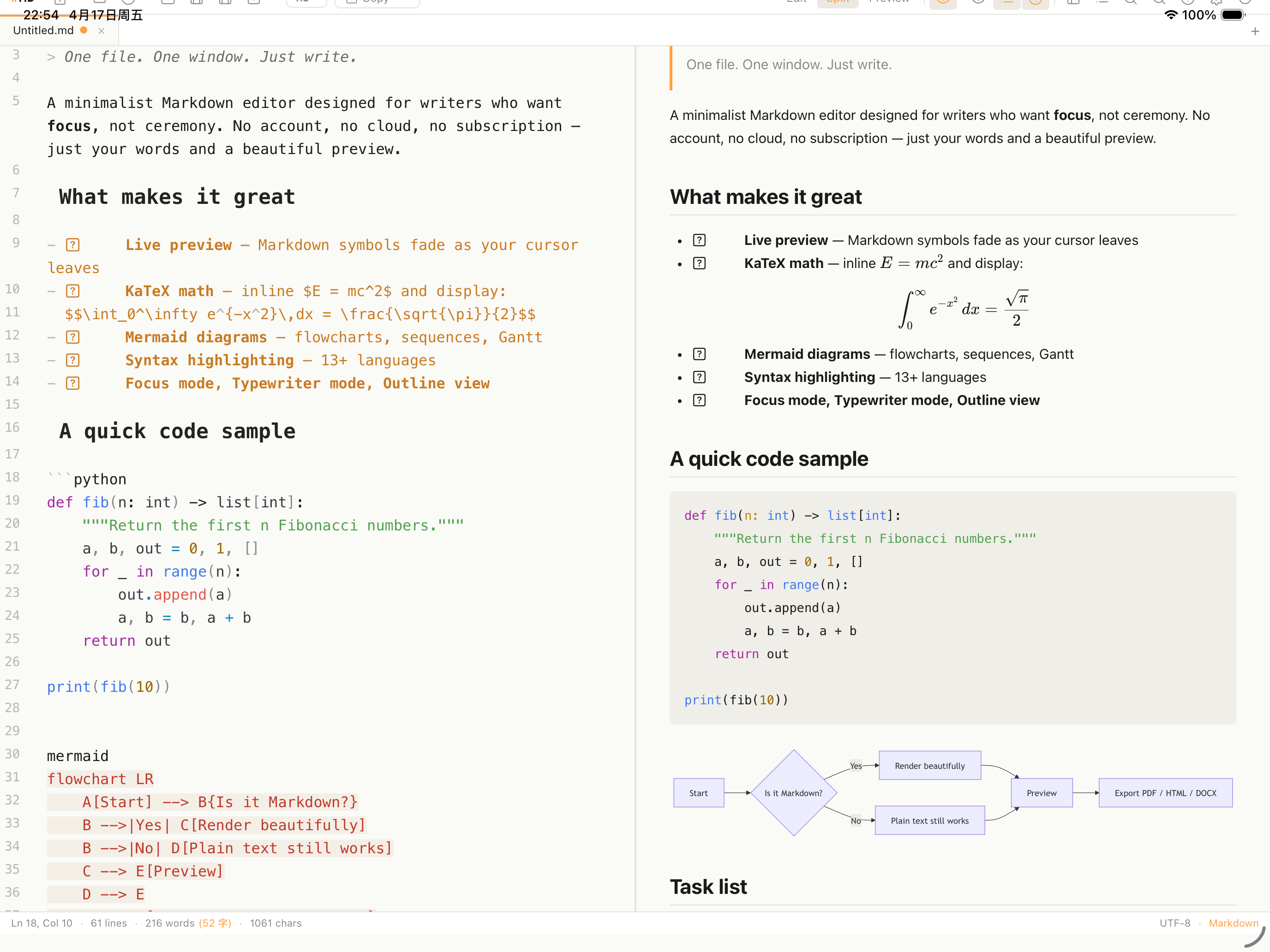Click the UTF-8 encoding indicator
Screen dimensions: 1270x952
(1174, 923)
